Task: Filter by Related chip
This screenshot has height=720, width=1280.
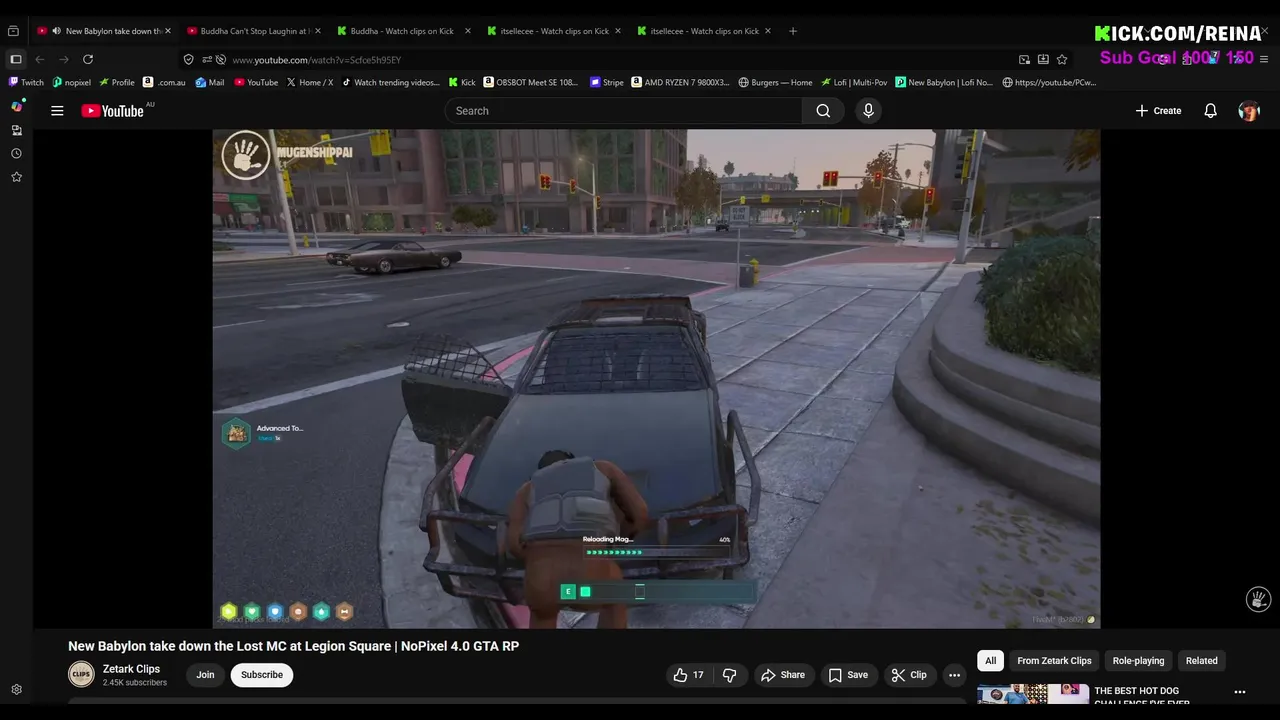Action: [x=1201, y=661]
